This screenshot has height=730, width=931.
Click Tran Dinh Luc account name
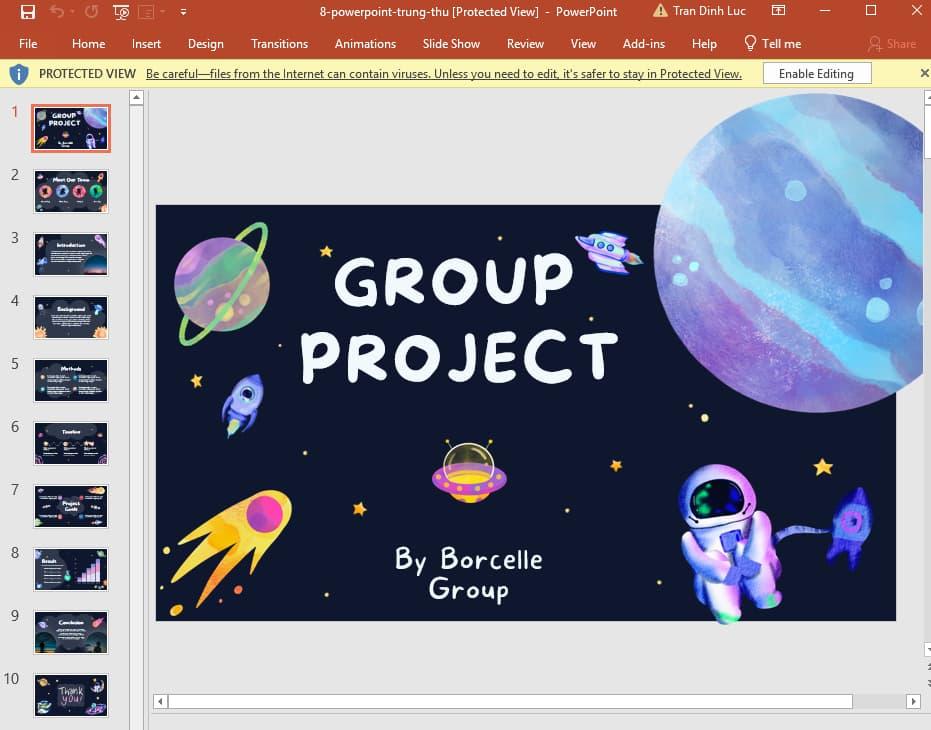pyautogui.click(x=711, y=12)
